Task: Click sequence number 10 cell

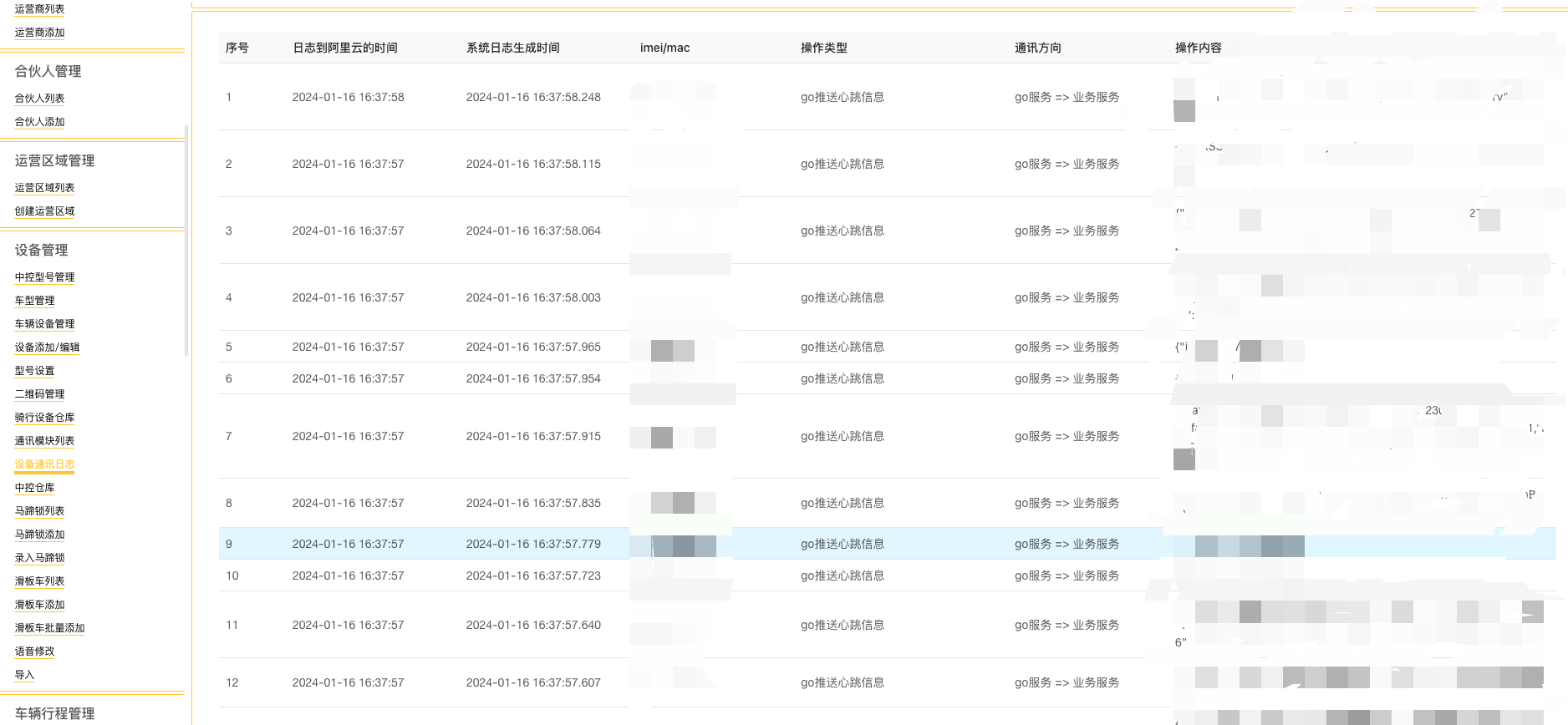Action: click(x=232, y=575)
